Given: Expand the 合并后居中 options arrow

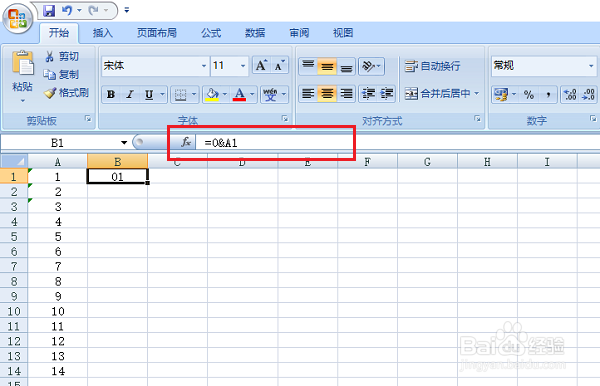Looking at the screenshot, I should coord(477,93).
